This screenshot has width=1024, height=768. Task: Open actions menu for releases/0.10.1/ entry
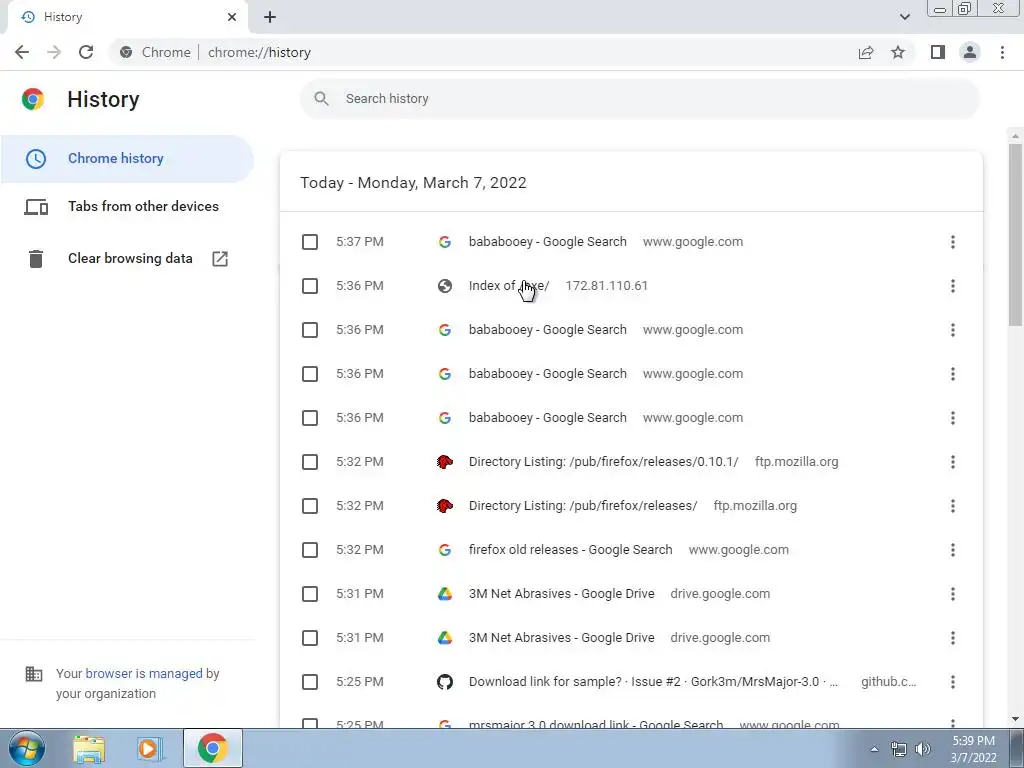point(953,462)
